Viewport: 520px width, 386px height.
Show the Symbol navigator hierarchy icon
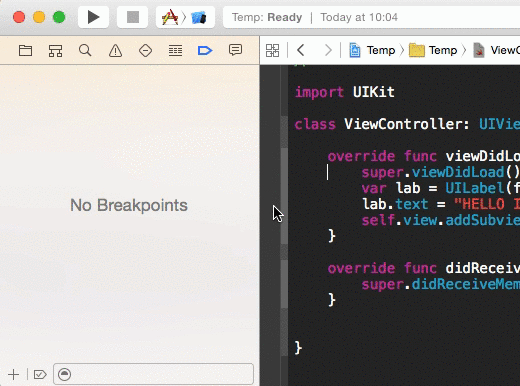click(55, 51)
